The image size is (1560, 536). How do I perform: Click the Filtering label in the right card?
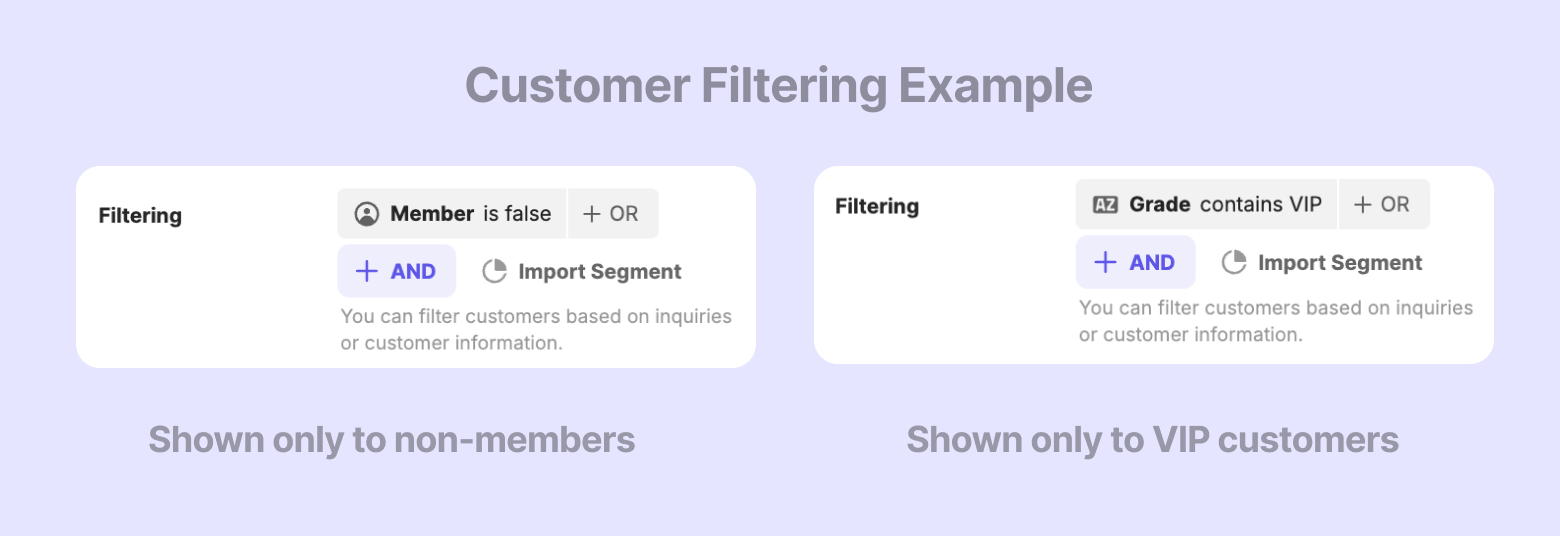coord(877,207)
